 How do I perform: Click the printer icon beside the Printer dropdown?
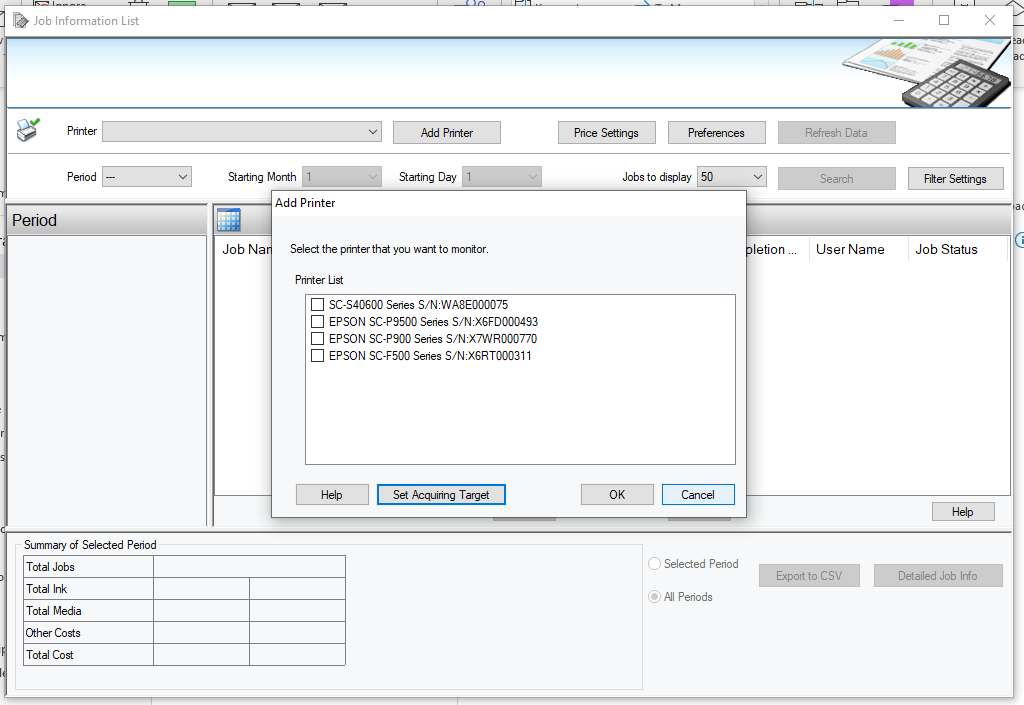point(28,128)
